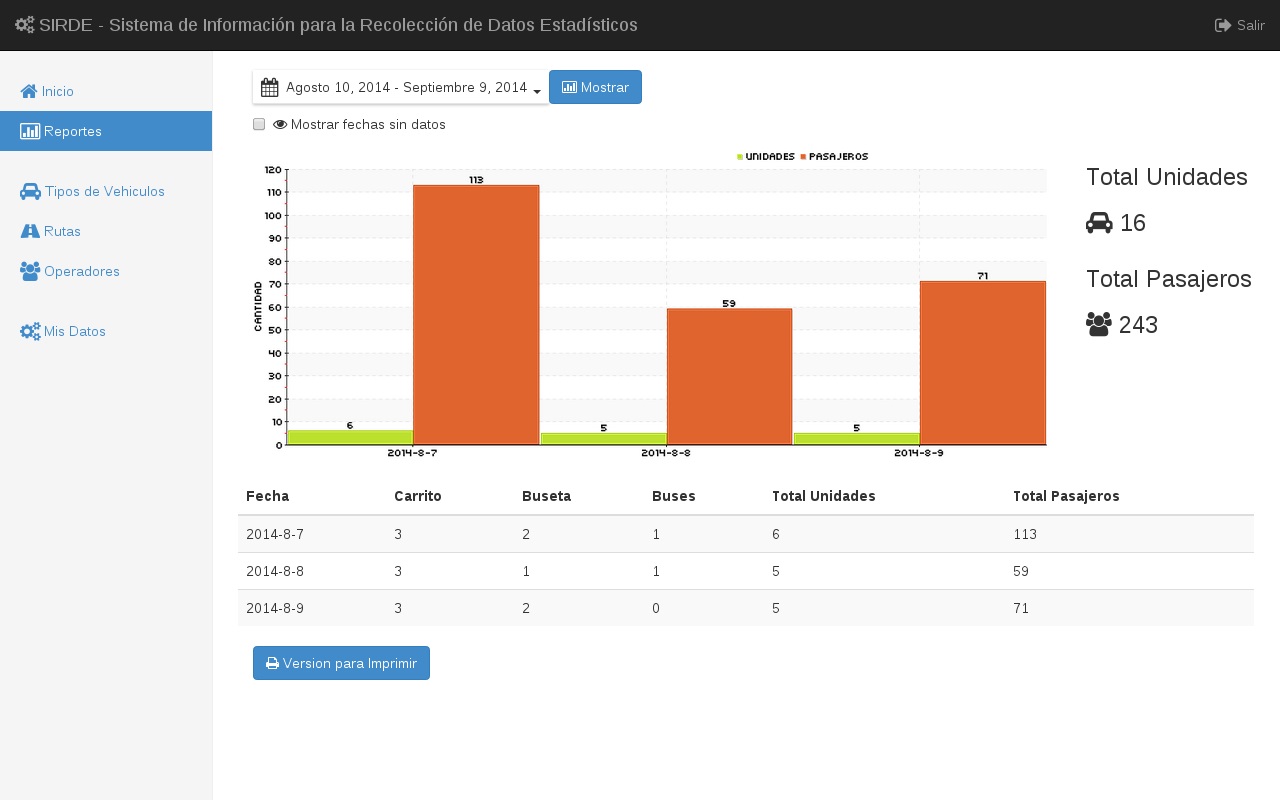
Task: Click the orange 113 bar for 2014-8-7
Action: tap(476, 315)
